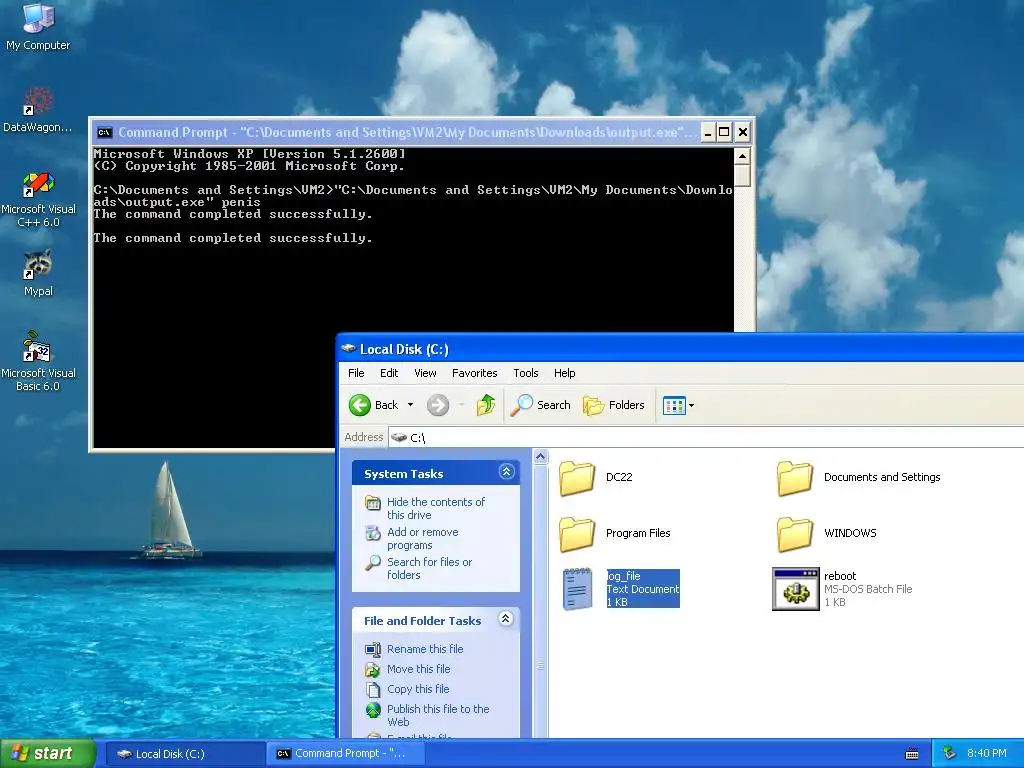Open the DataWagon desktop shortcut
Viewport: 1024px width, 768px height.
click(38, 109)
